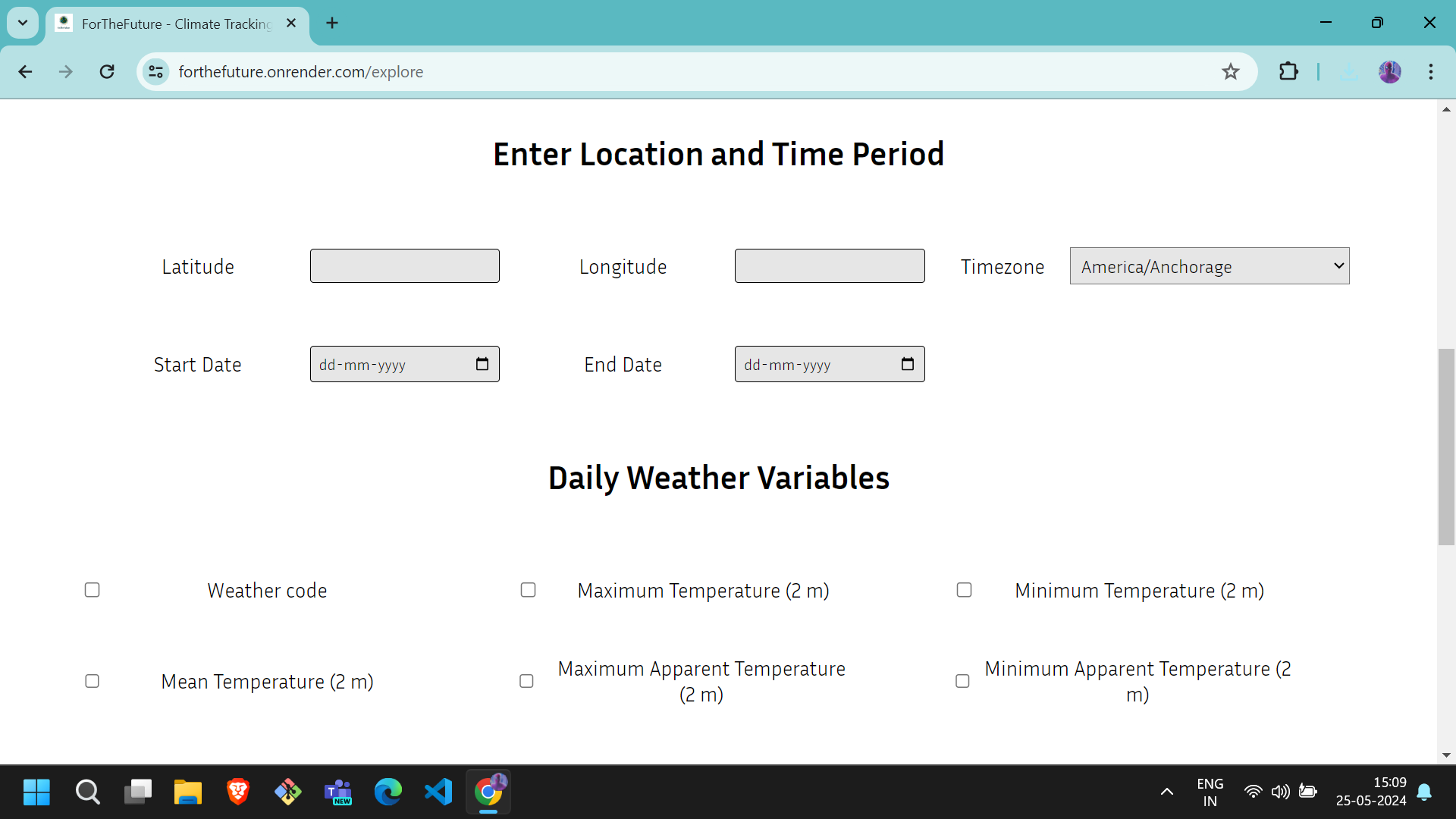
Task: Open Brave browser from taskbar
Action: point(238,792)
